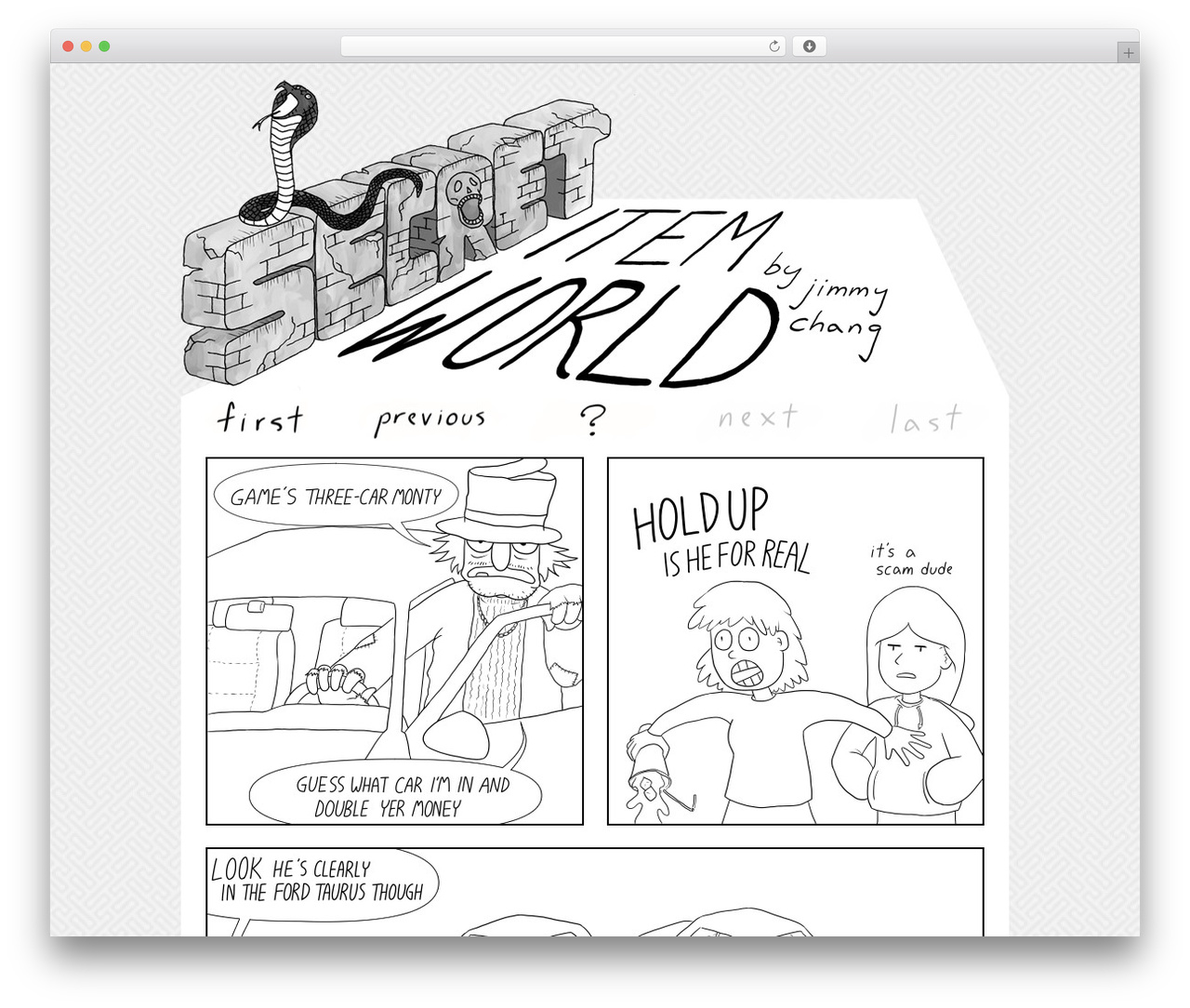The width and height of the screenshot is (1190, 1008).
Task: Click the browser reload icon
Action: (773, 46)
